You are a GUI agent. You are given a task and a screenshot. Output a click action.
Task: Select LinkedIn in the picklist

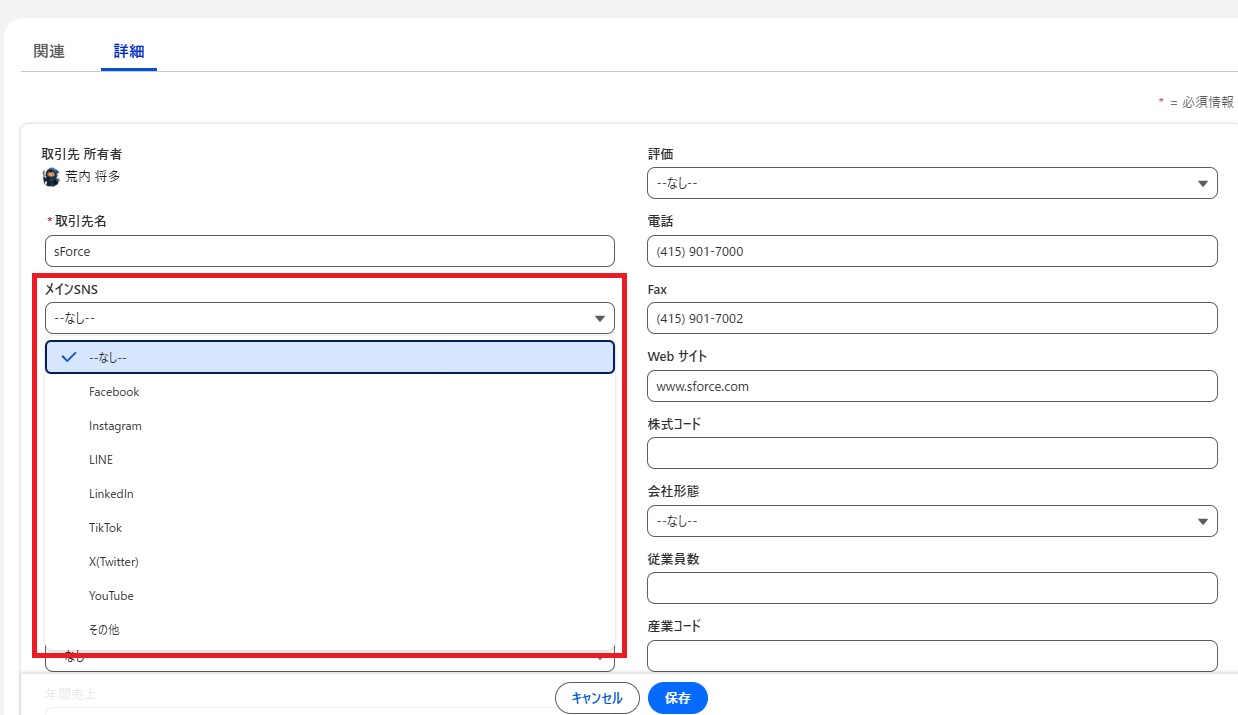pyautogui.click(x=111, y=494)
